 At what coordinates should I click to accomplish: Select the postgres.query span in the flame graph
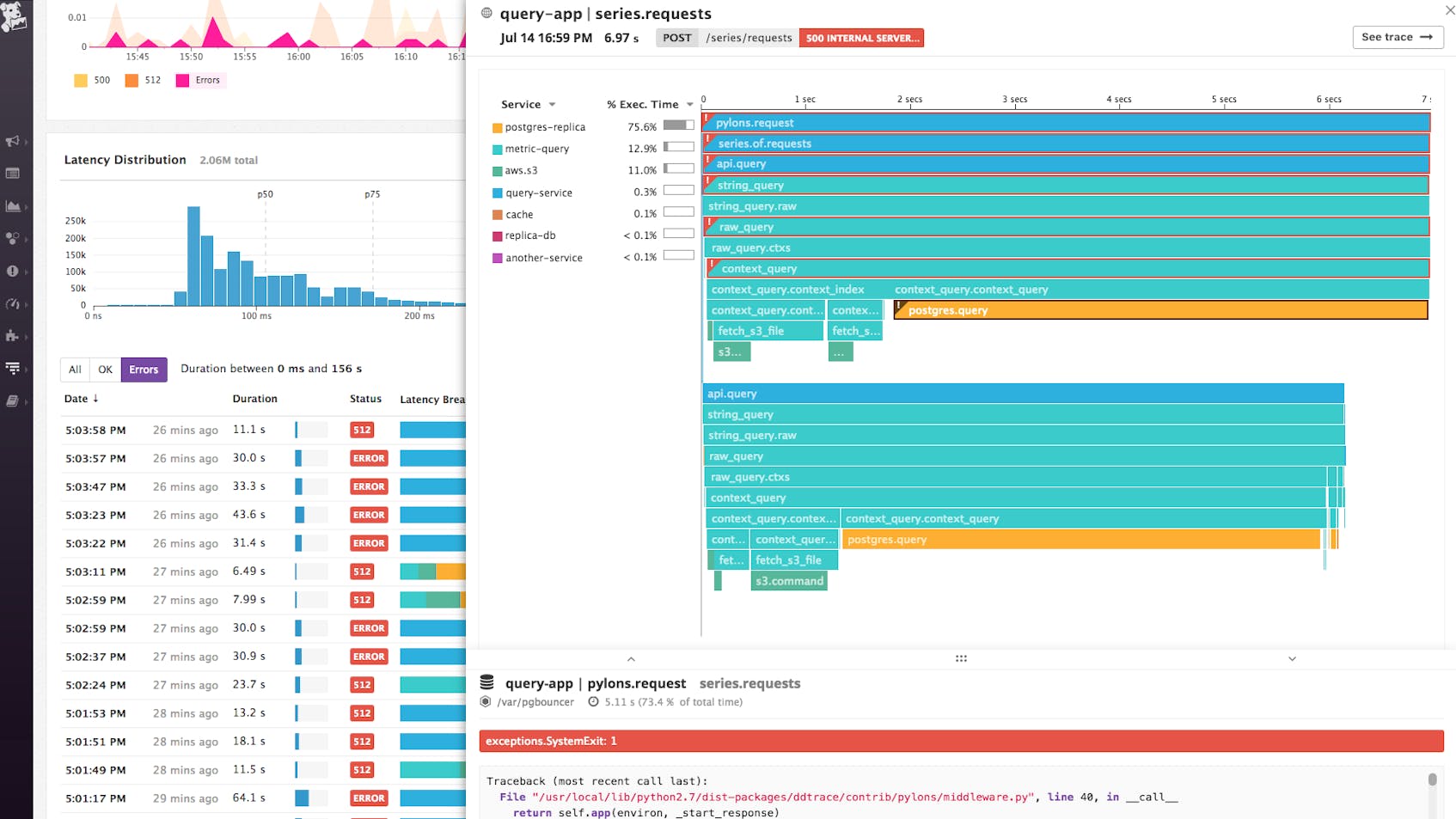pyautogui.click(x=1160, y=310)
